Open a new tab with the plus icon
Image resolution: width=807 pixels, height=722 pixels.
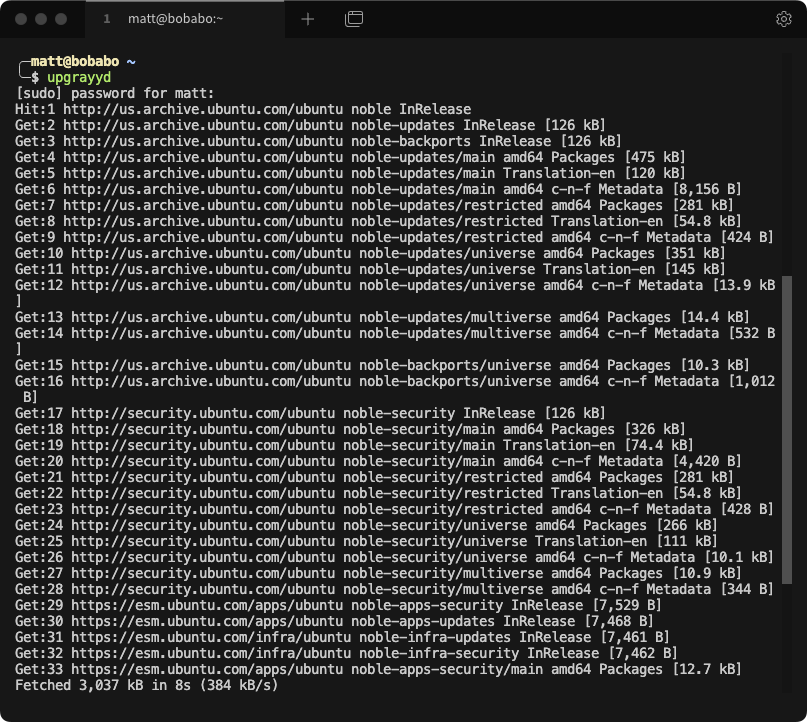pos(307,18)
